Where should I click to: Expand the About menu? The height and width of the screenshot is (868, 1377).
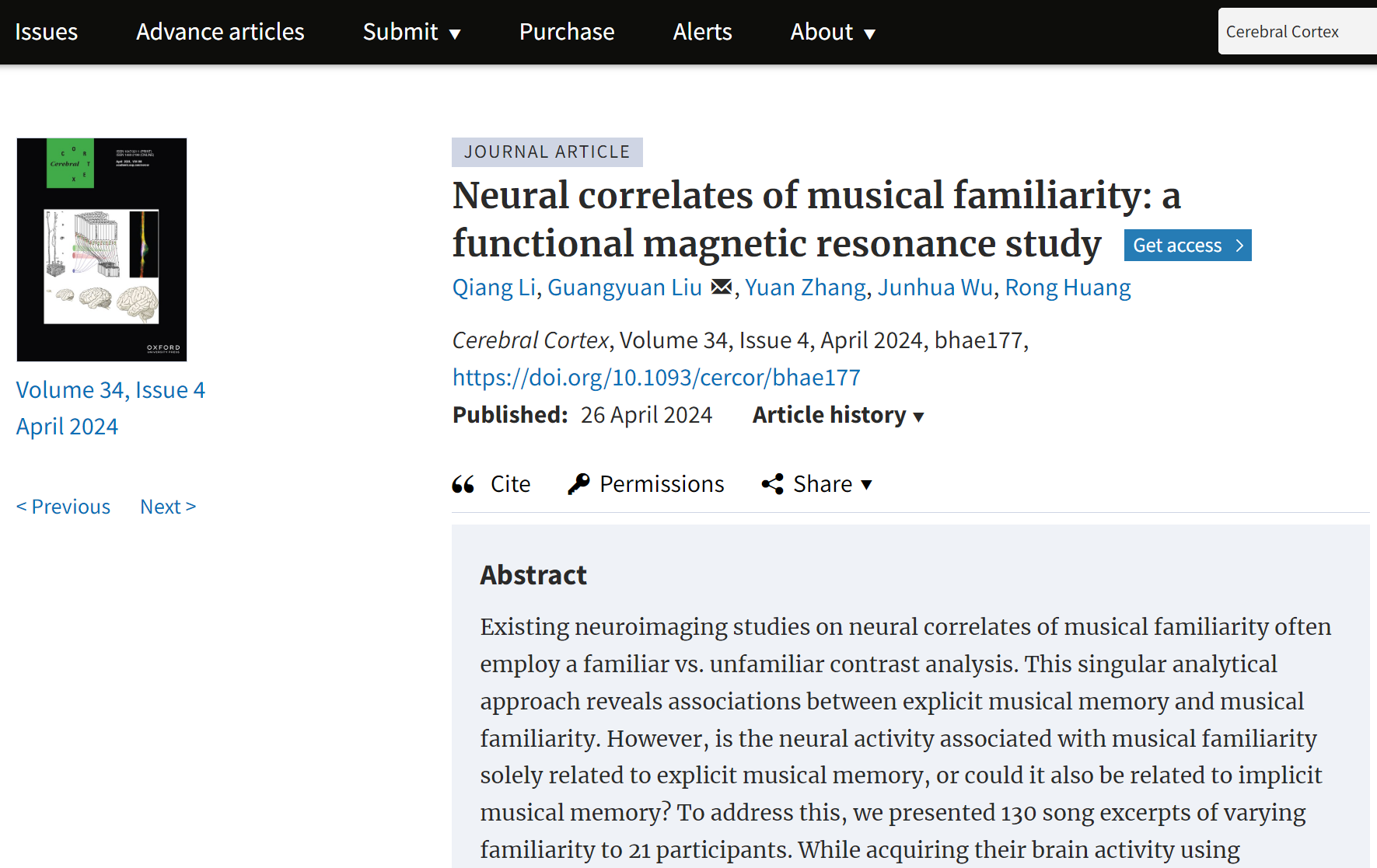pyautogui.click(x=833, y=32)
